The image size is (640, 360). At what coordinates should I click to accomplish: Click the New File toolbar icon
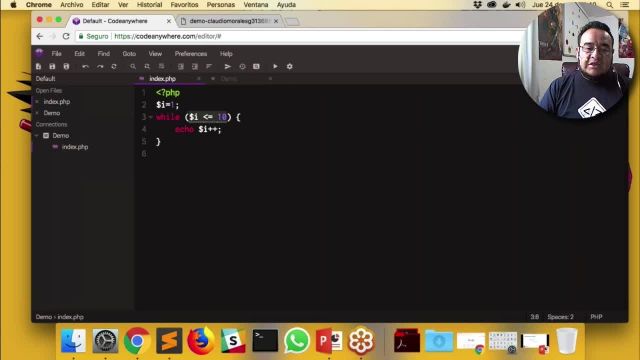(38, 67)
